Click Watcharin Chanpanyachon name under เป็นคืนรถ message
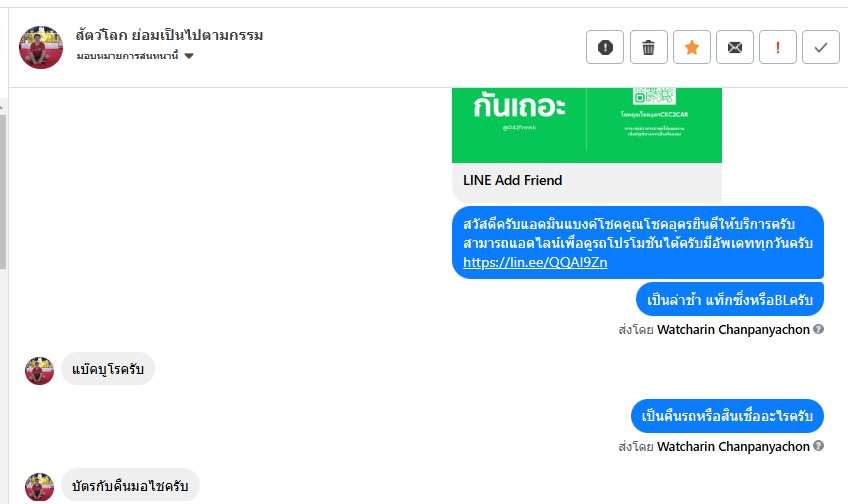 pos(733,446)
